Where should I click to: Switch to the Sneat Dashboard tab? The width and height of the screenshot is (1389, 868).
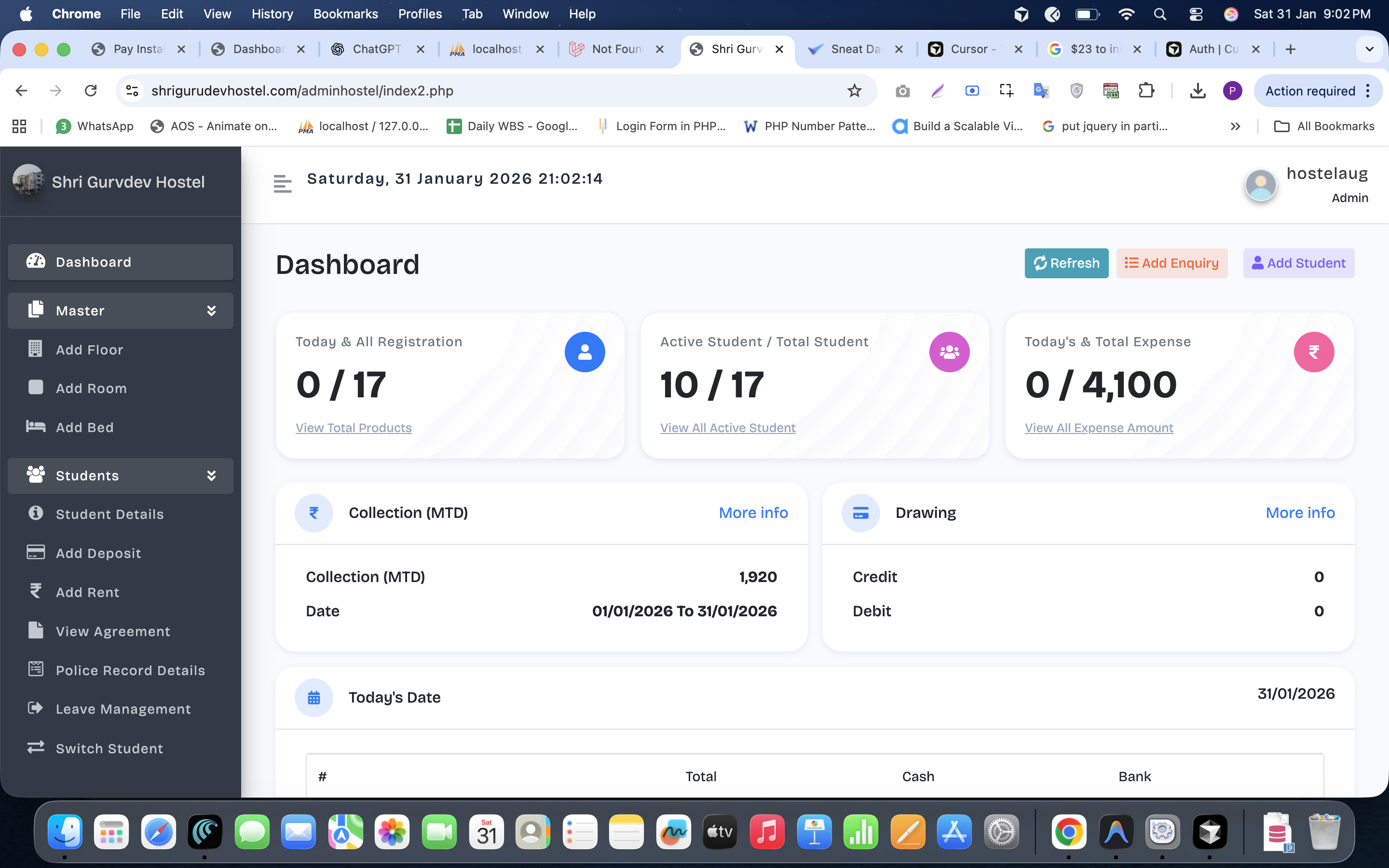[854, 49]
